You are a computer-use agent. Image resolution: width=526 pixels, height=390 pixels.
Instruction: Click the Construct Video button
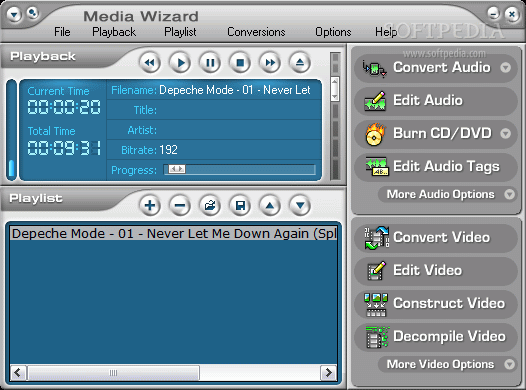pyautogui.click(x=435, y=303)
